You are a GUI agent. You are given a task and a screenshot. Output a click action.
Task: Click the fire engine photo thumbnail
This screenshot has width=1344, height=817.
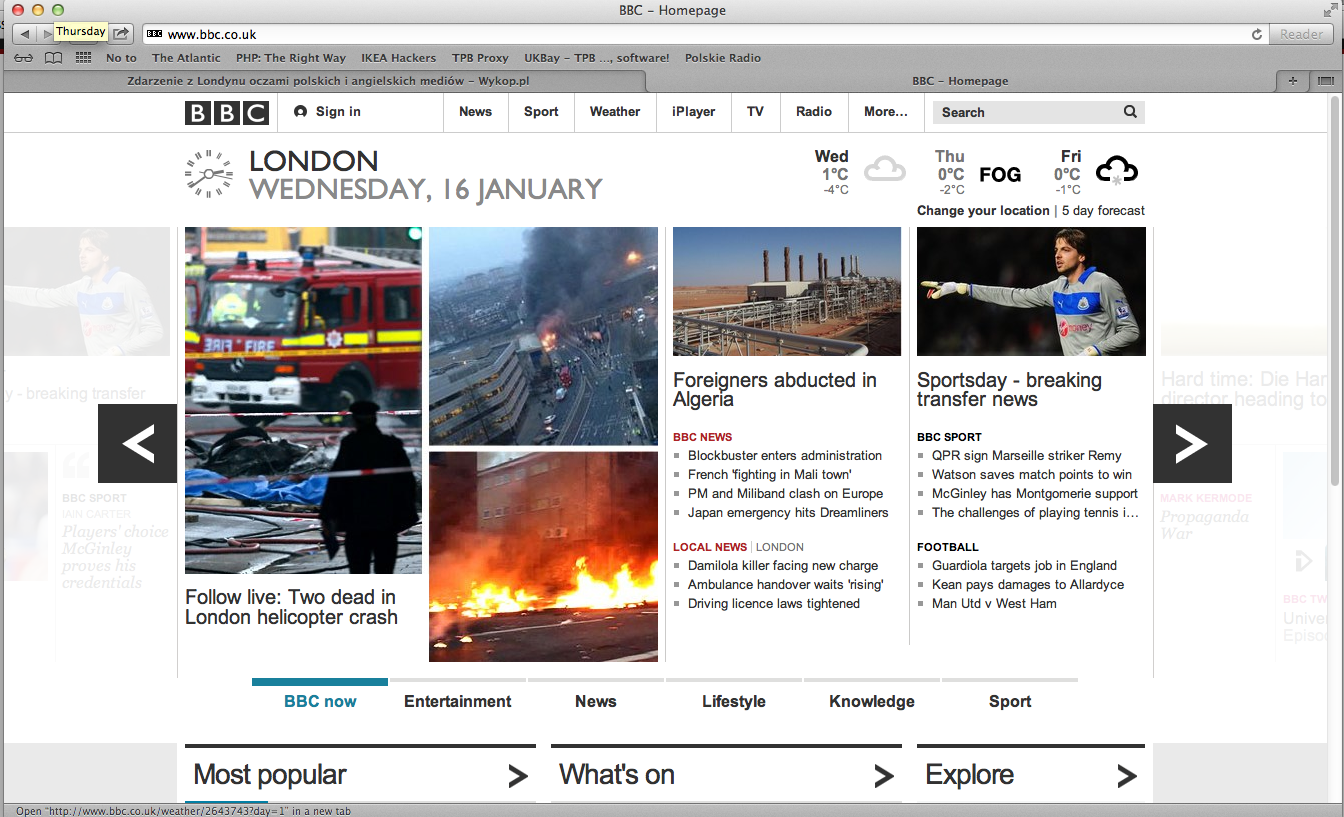pyautogui.click(x=303, y=400)
